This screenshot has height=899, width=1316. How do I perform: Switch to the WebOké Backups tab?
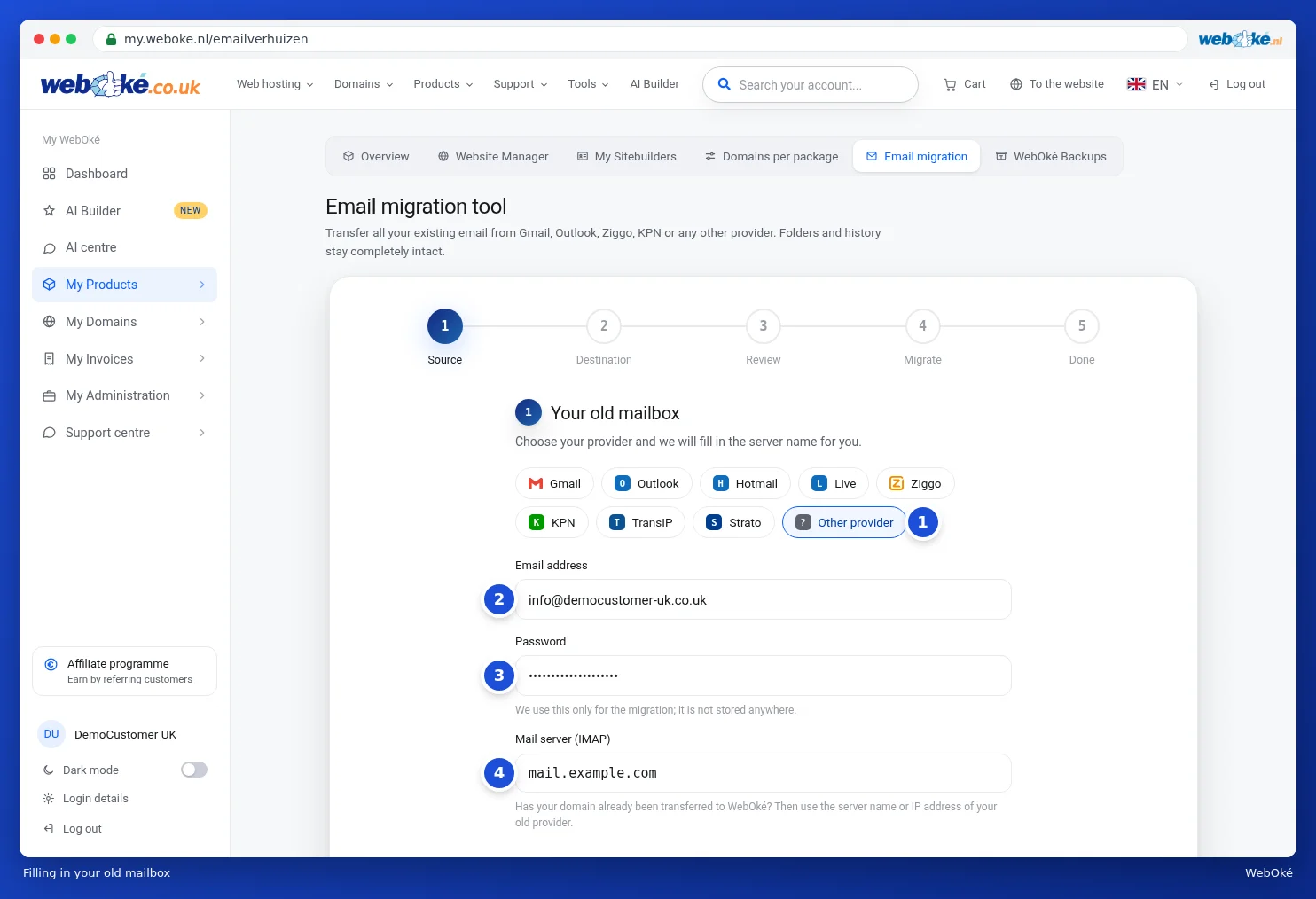[1051, 156]
